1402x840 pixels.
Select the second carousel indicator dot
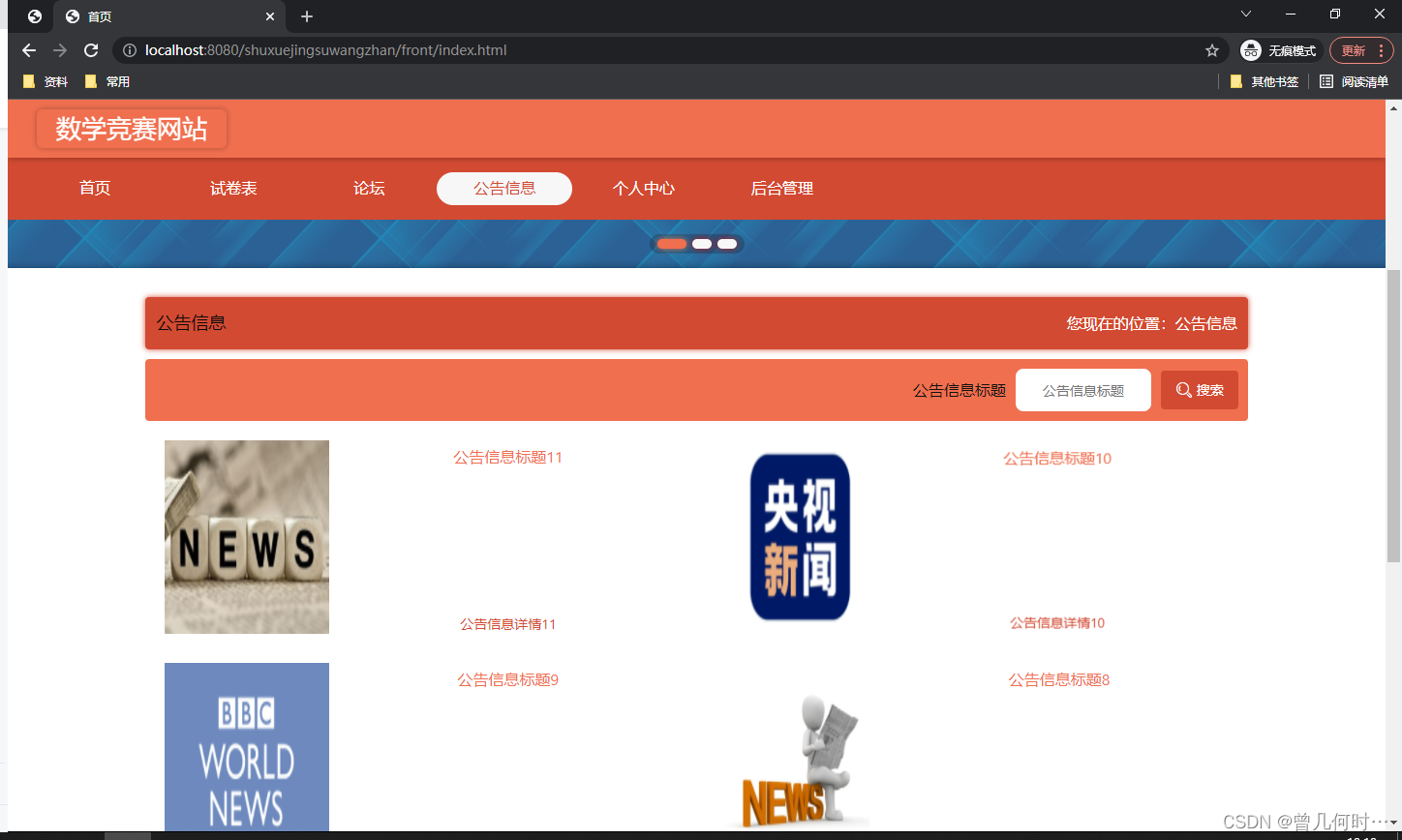tap(702, 244)
